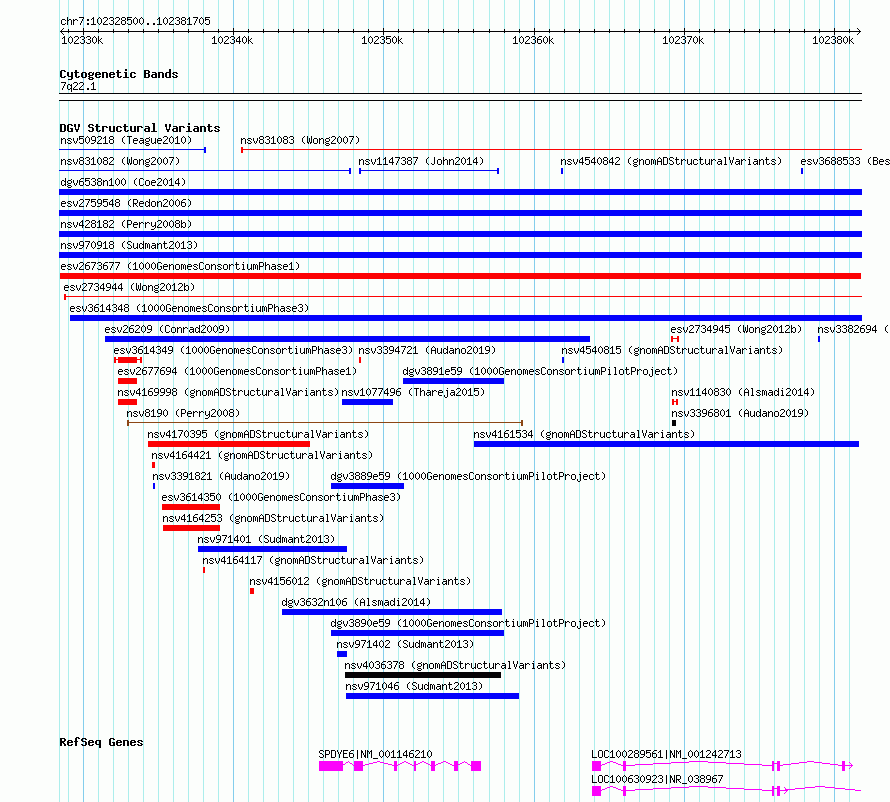Select nsv4540815 (gnomADStructuralVariants) label

point(672,350)
